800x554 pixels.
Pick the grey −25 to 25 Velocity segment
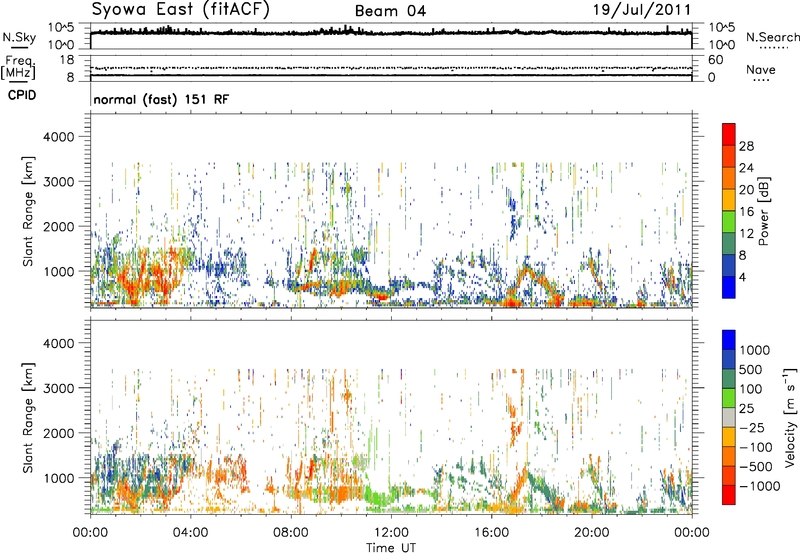(x=729, y=417)
